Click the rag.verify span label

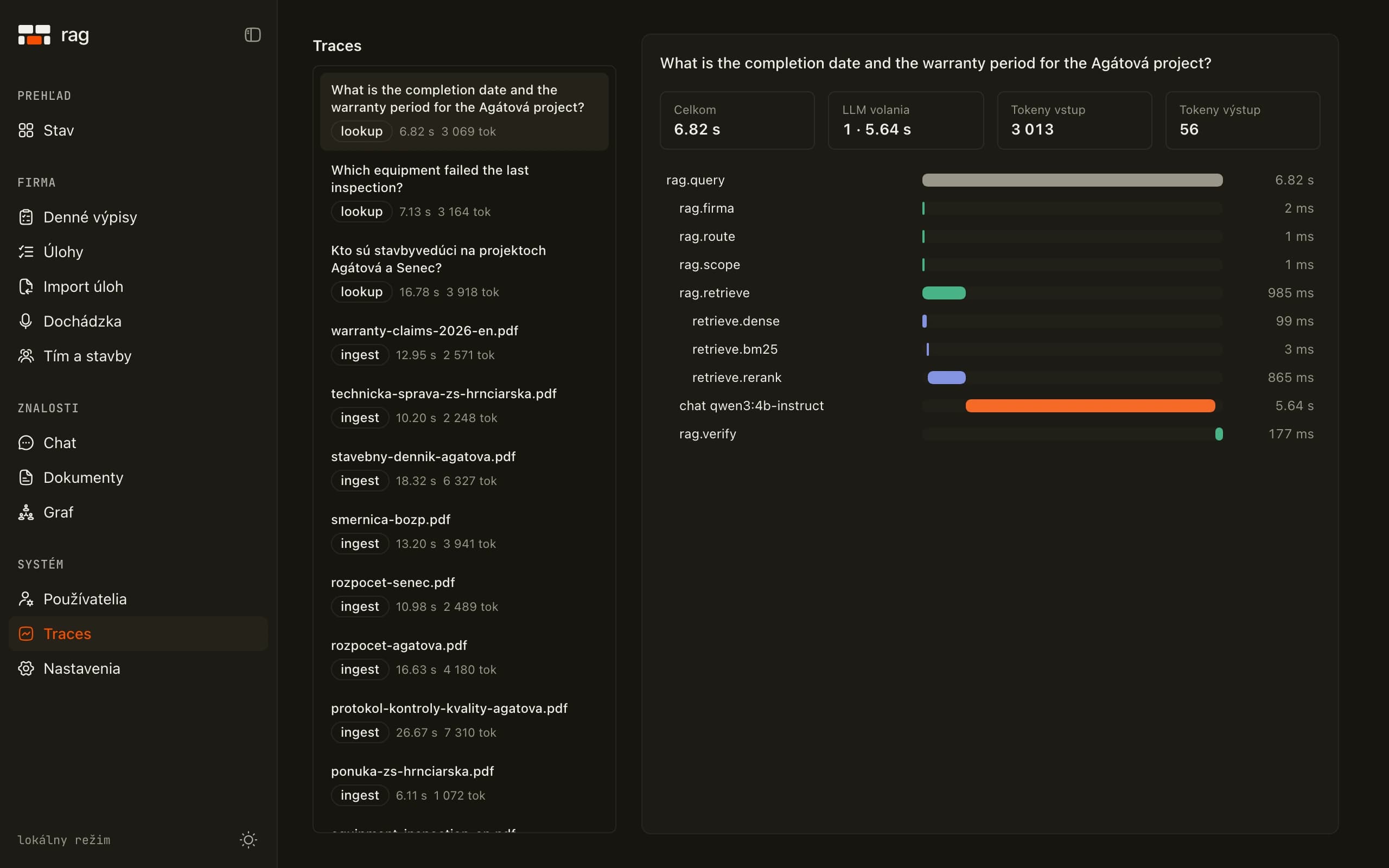point(707,434)
